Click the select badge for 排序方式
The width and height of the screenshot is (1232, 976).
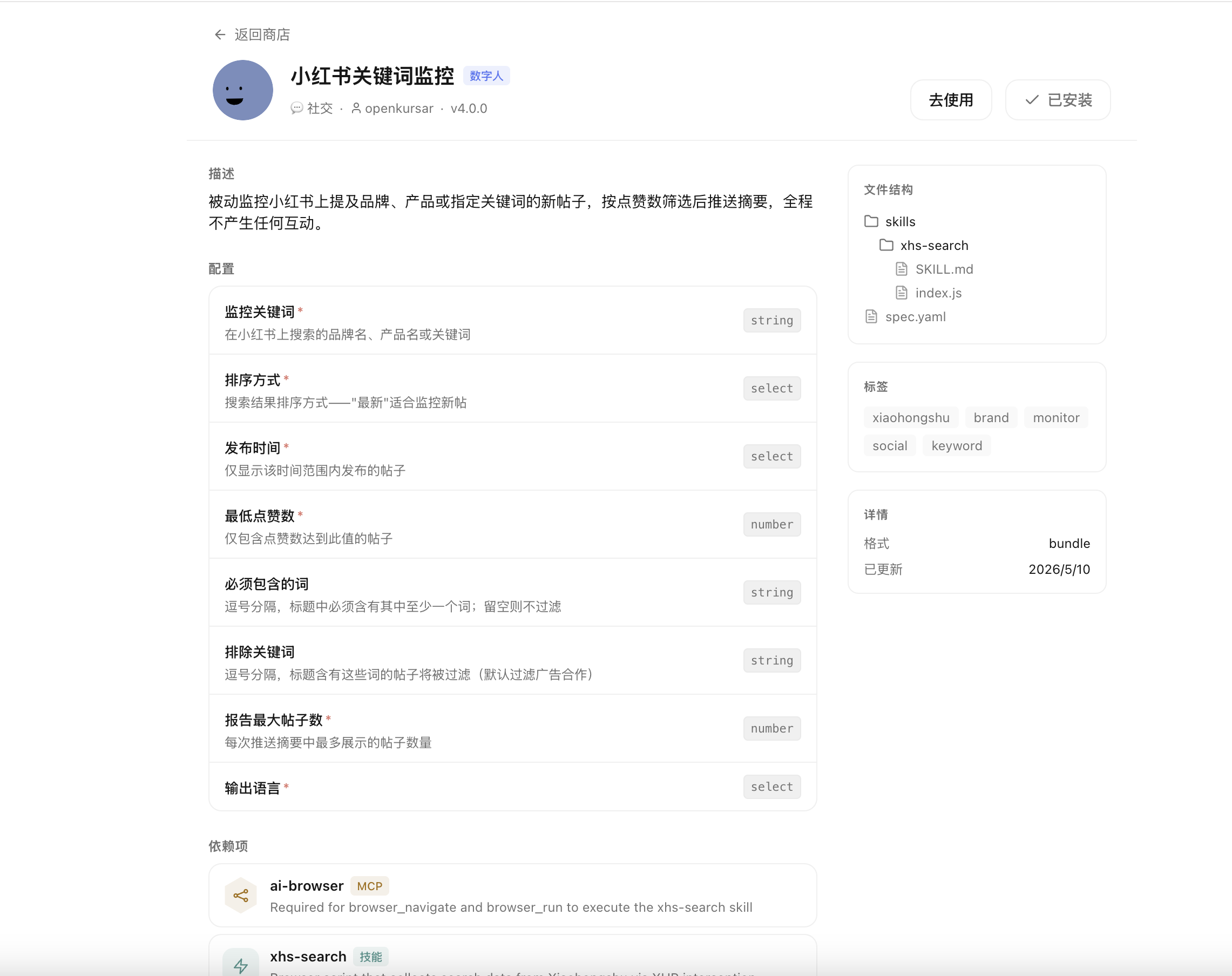click(771, 388)
